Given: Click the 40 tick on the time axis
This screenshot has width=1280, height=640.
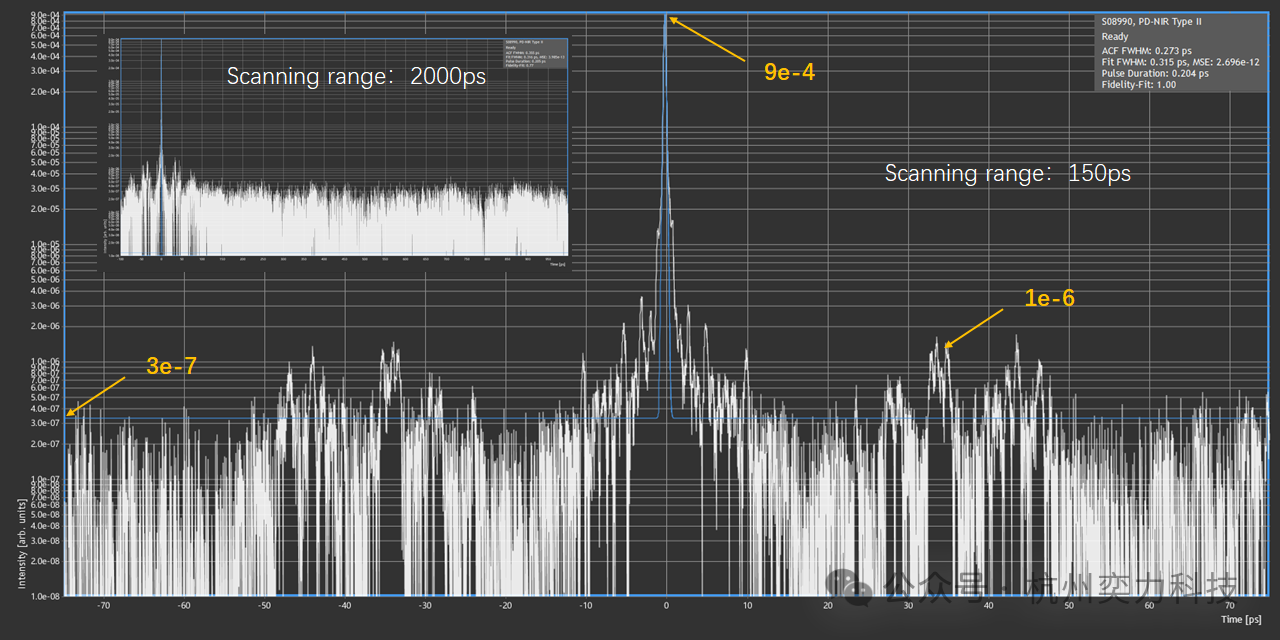Looking at the screenshot, I should click(988, 605).
